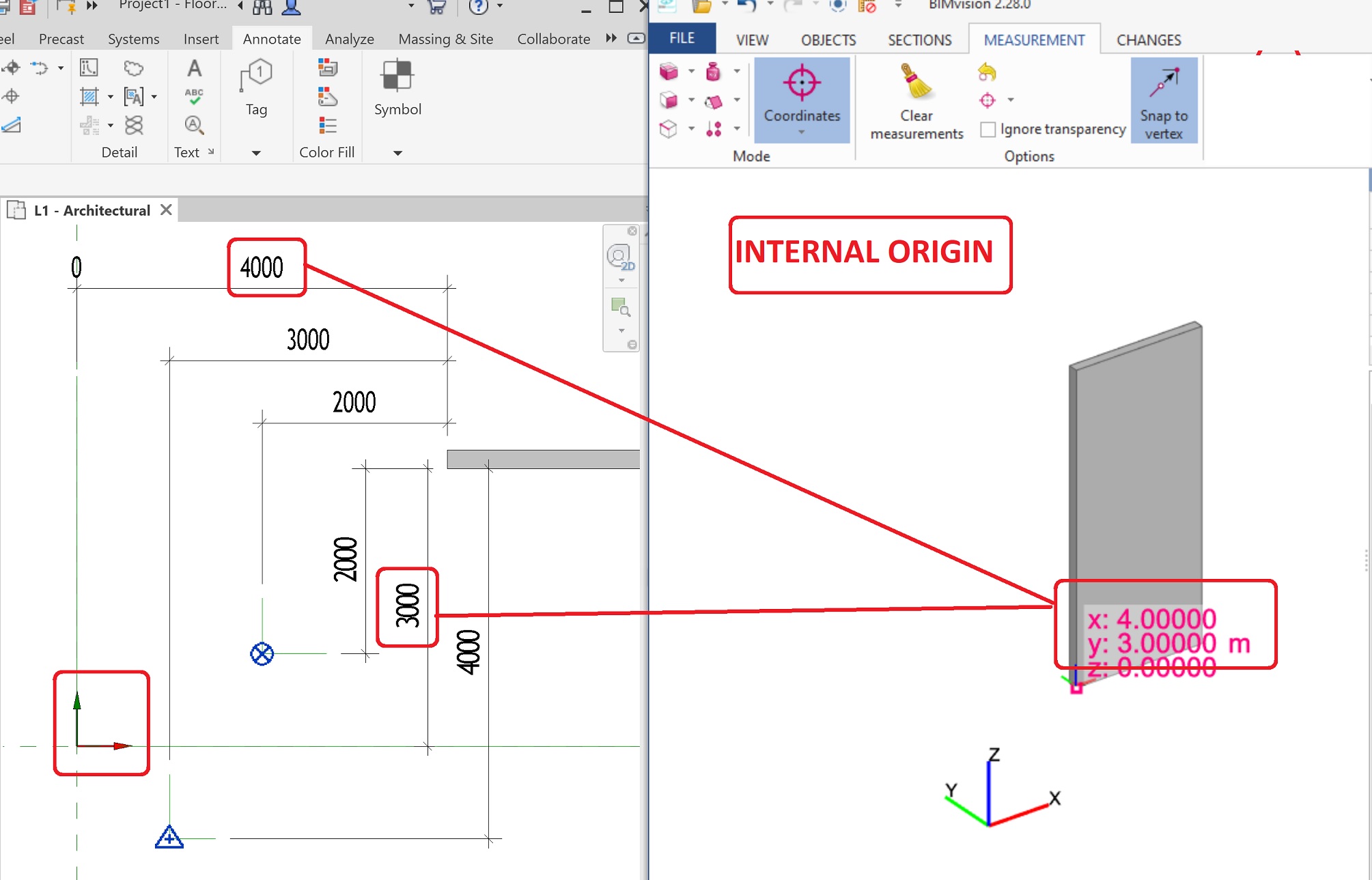The width and height of the screenshot is (1372, 880).
Task: Open the Analyze ribbon tab in Revit
Action: click(x=349, y=39)
